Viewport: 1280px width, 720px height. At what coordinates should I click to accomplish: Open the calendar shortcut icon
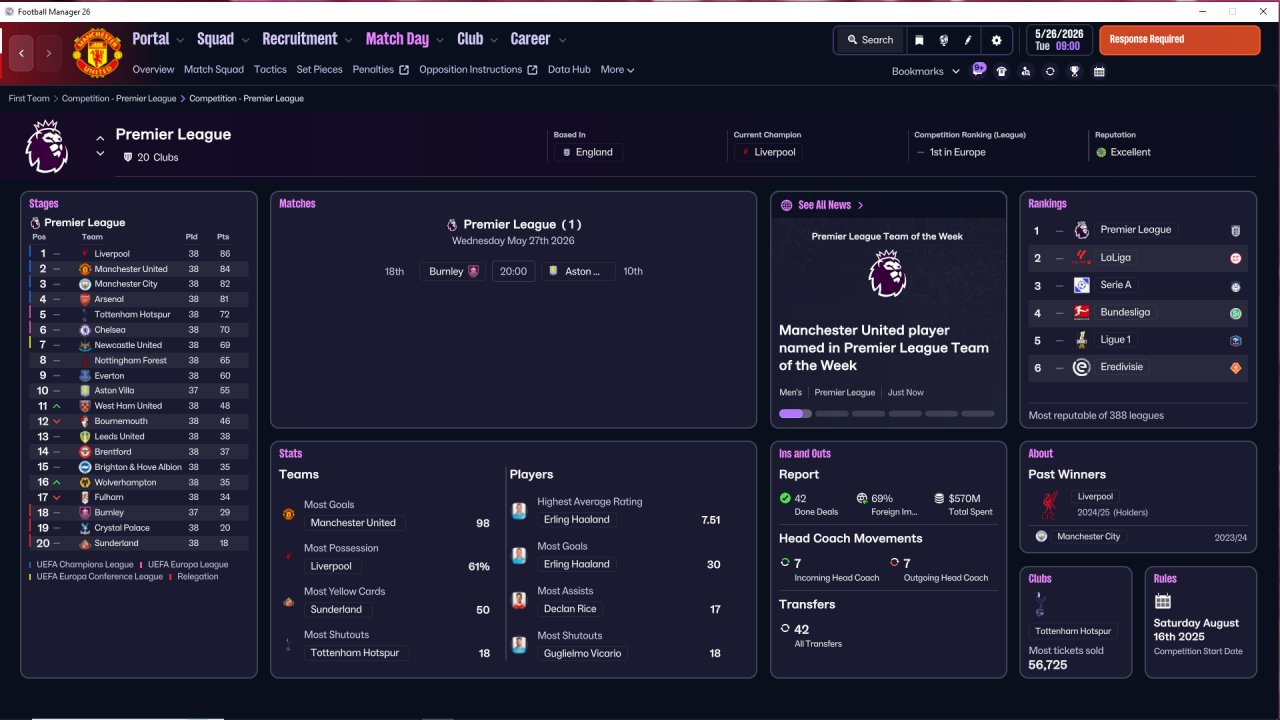tap(1099, 71)
